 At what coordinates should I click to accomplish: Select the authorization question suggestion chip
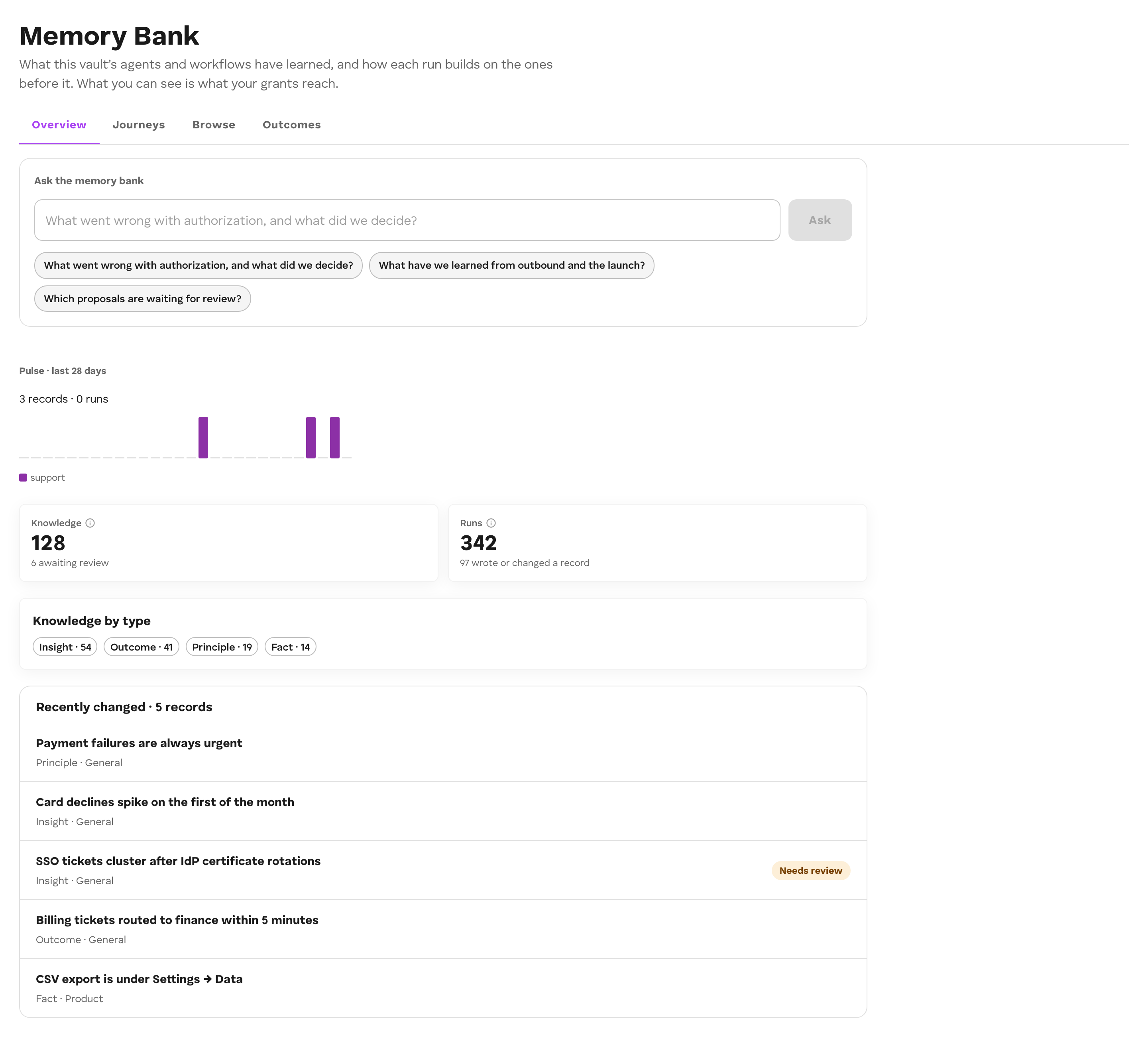[198, 265]
